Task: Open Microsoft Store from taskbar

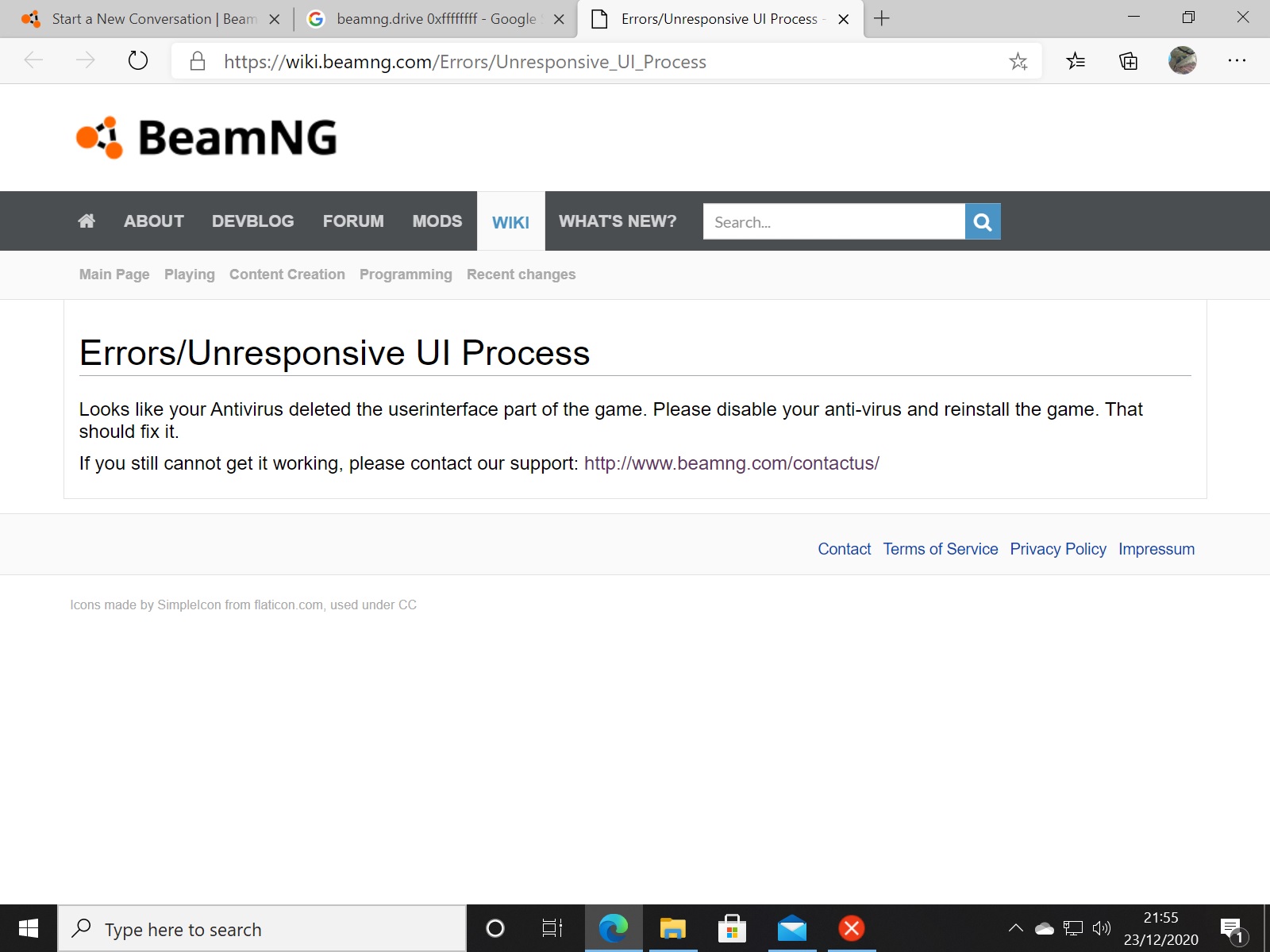Action: (732, 928)
